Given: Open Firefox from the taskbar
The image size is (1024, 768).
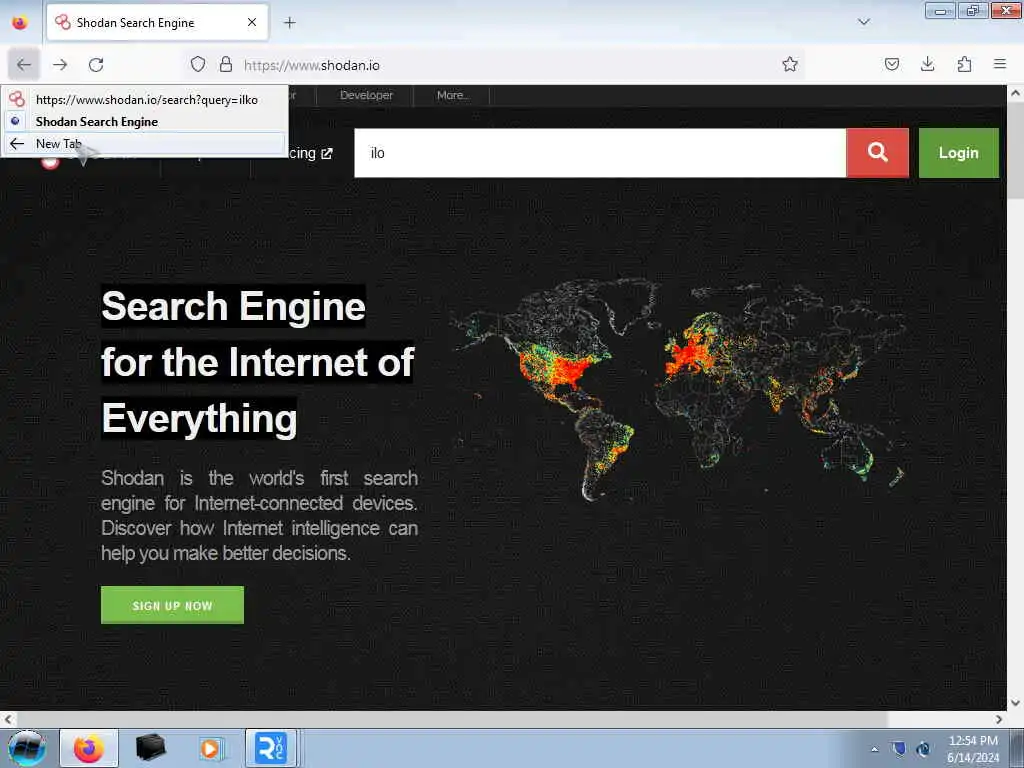Looking at the screenshot, I should click(x=89, y=748).
